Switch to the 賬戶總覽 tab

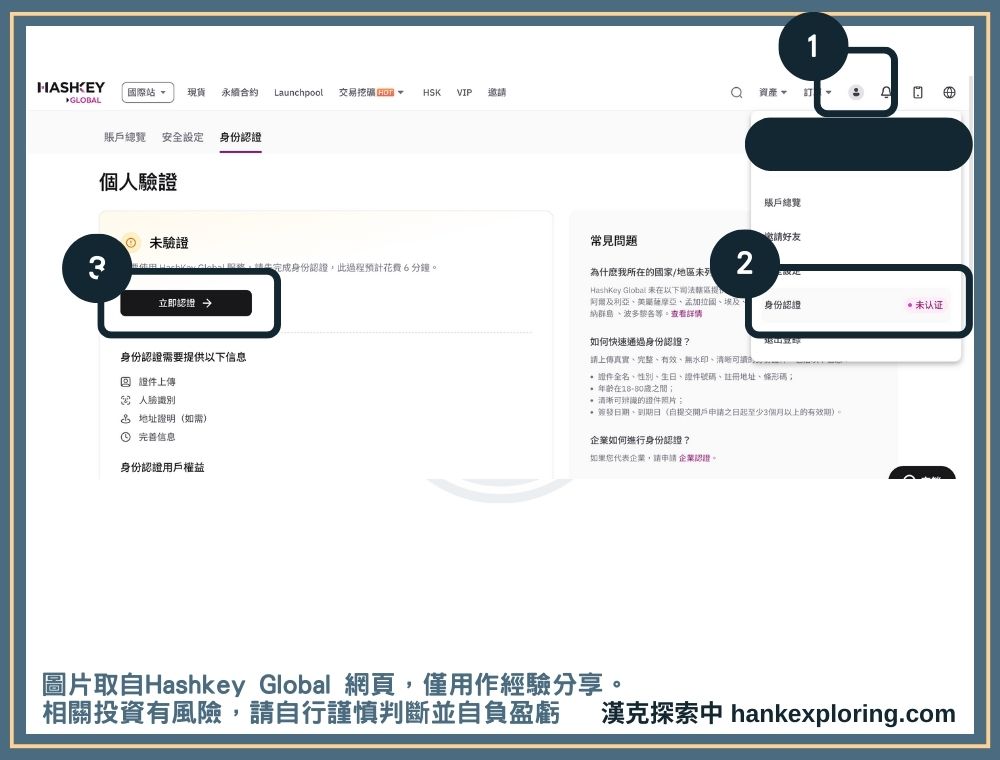pyautogui.click(x=125, y=137)
